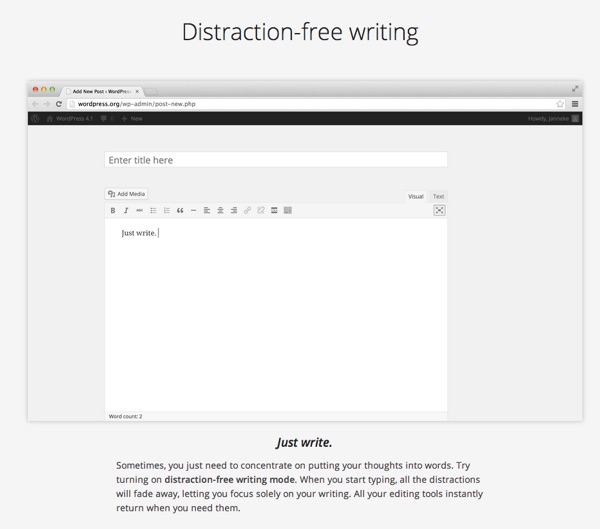
Task: Click inside the post body text area
Action: [x=276, y=315]
